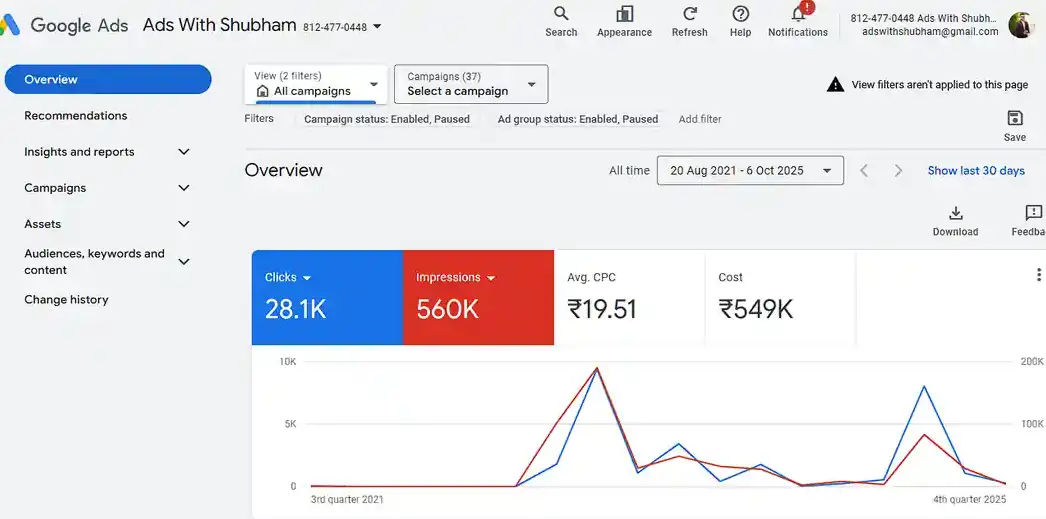The image size is (1046, 519).
Task: Click Show last 30 days link
Action: 976,171
